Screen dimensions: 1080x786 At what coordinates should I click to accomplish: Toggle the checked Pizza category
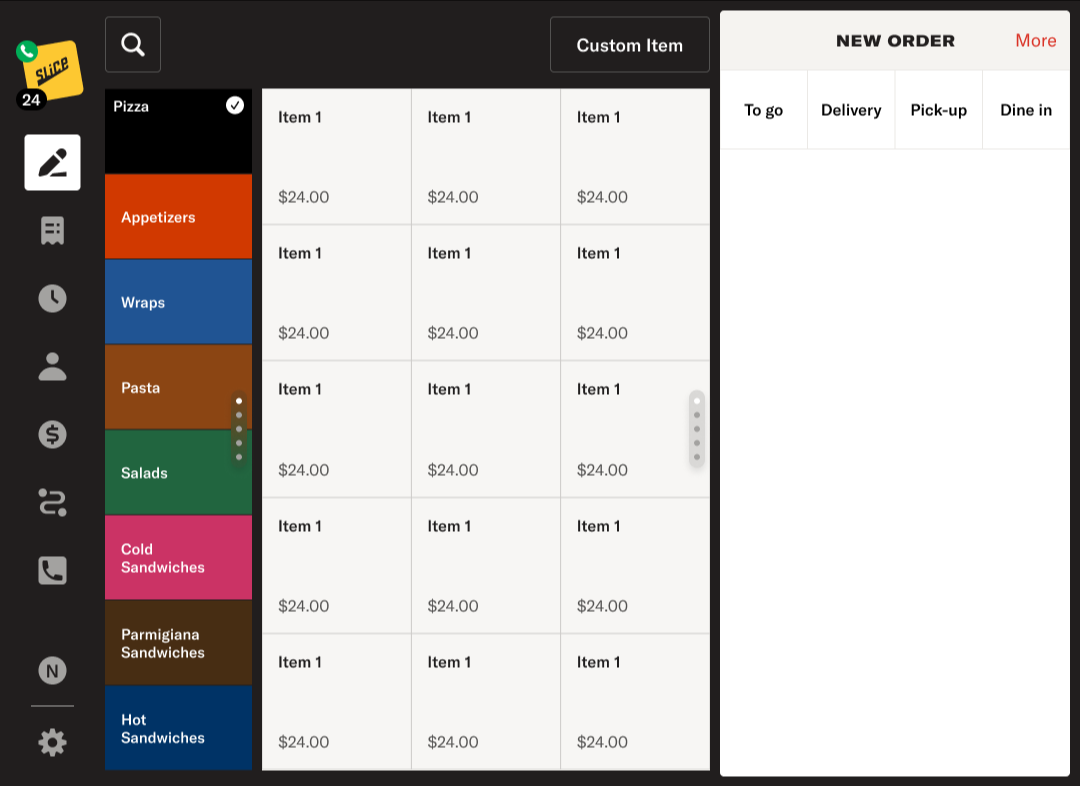point(179,131)
